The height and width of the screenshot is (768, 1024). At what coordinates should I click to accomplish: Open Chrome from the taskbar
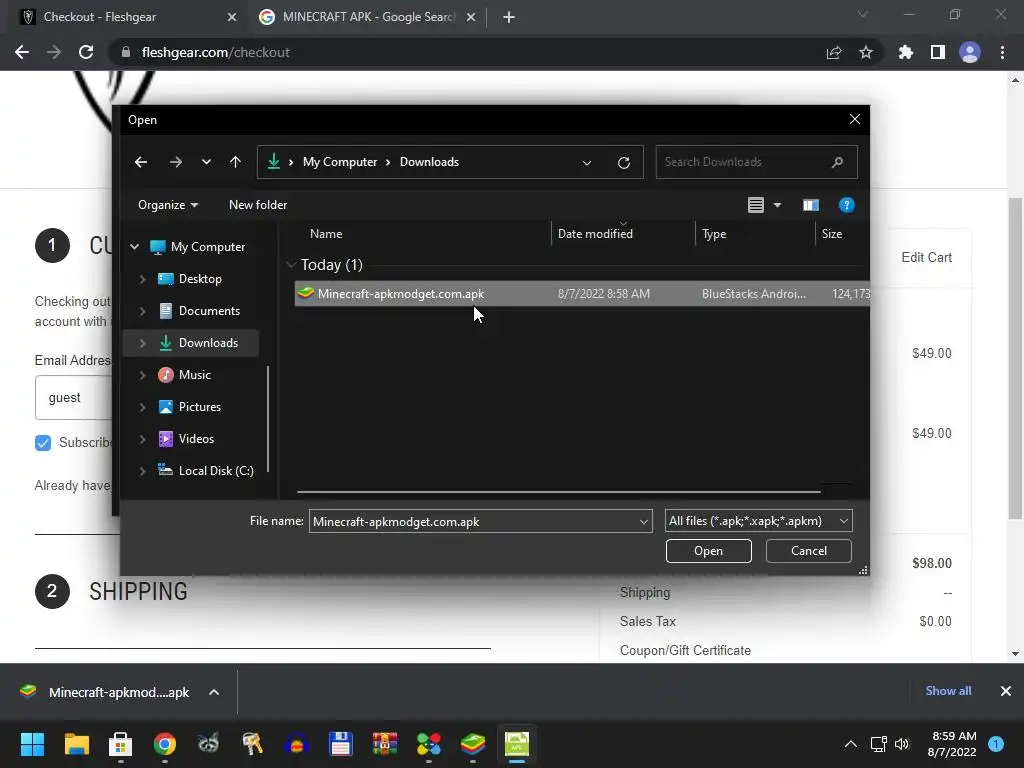[165, 744]
